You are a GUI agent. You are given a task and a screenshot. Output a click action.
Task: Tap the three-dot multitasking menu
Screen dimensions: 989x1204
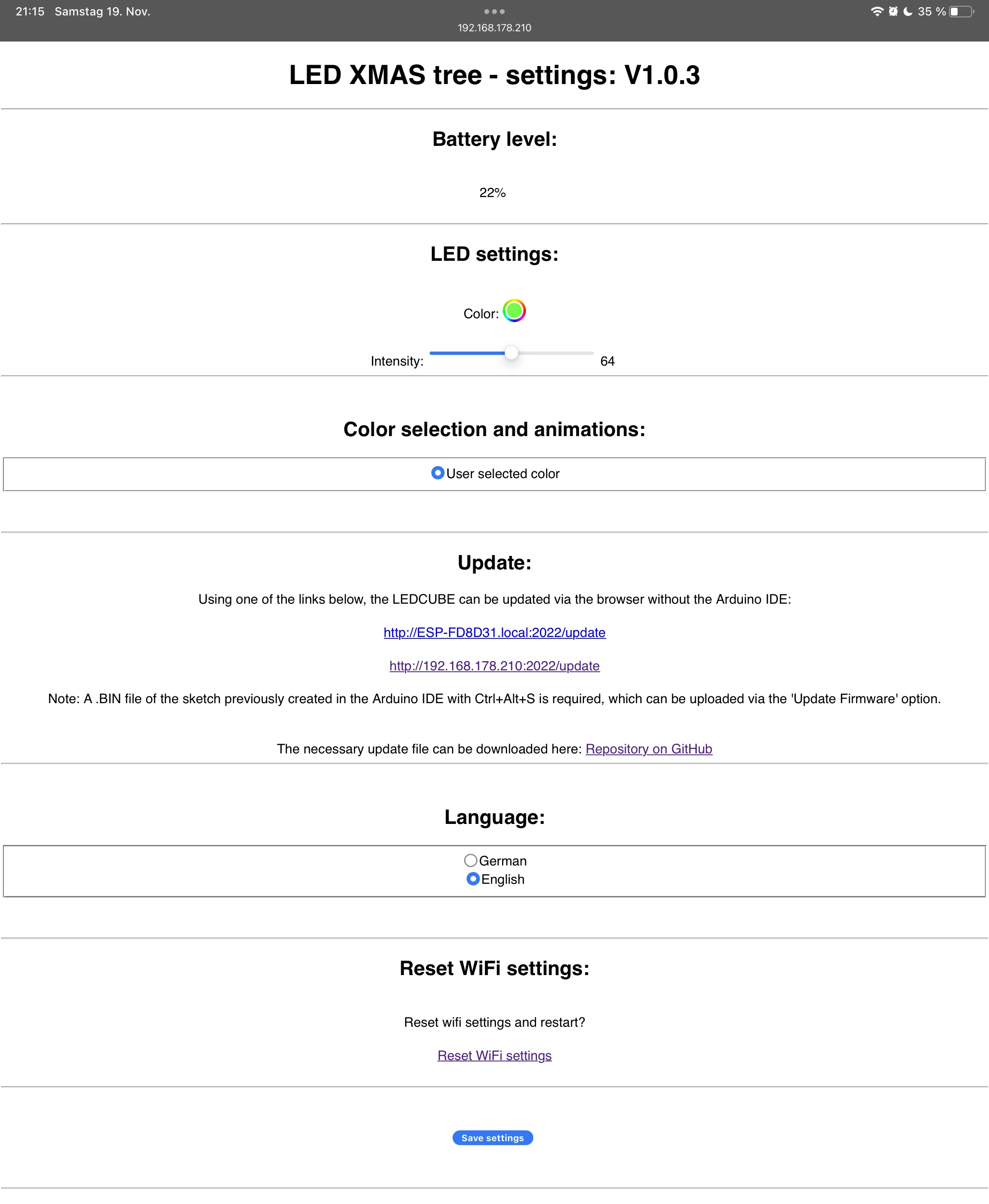coord(494,12)
